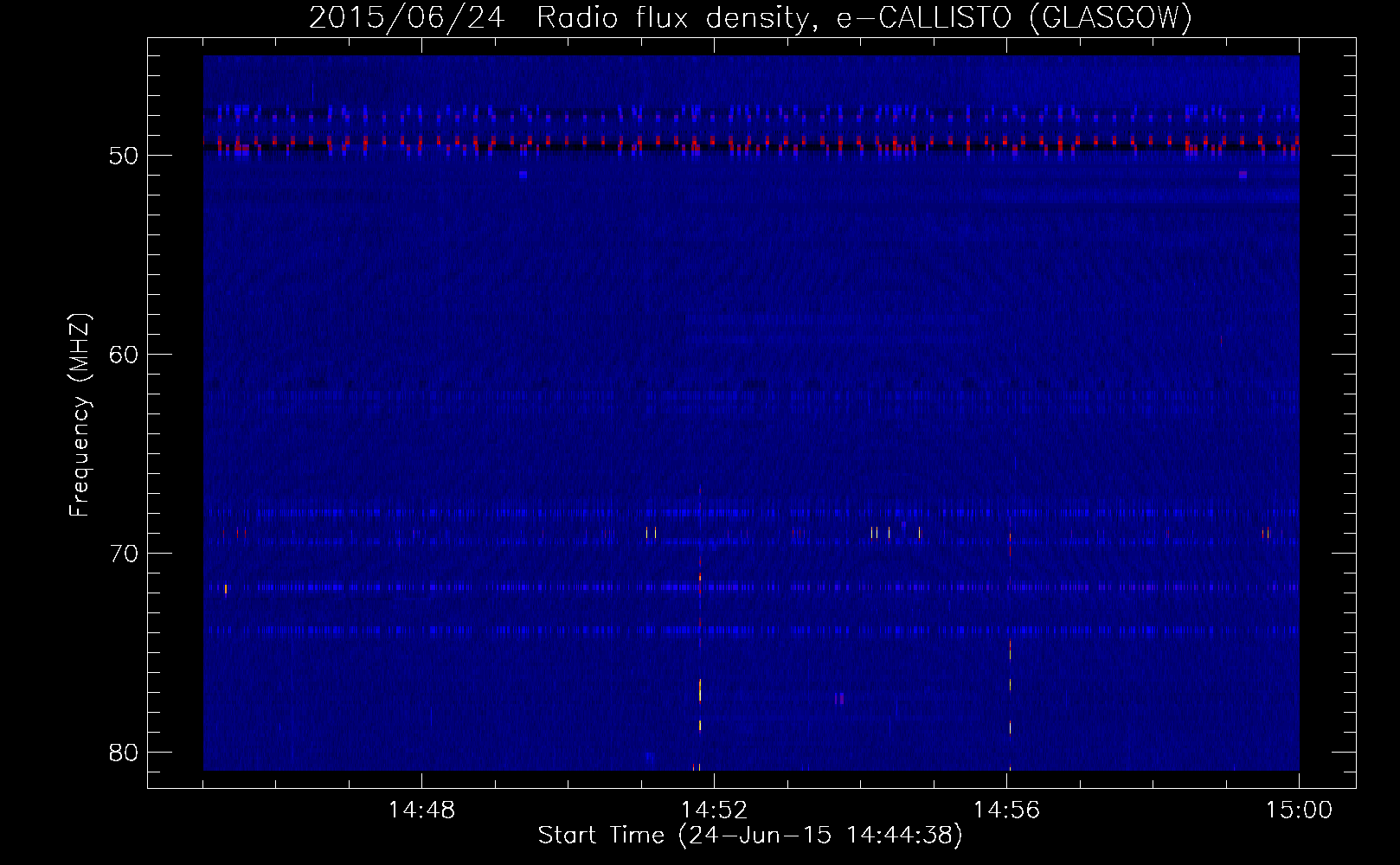The width and height of the screenshot is (1400, 865).
Task: Click the 80 MHz frequency tick label
Action: point(125,753)
